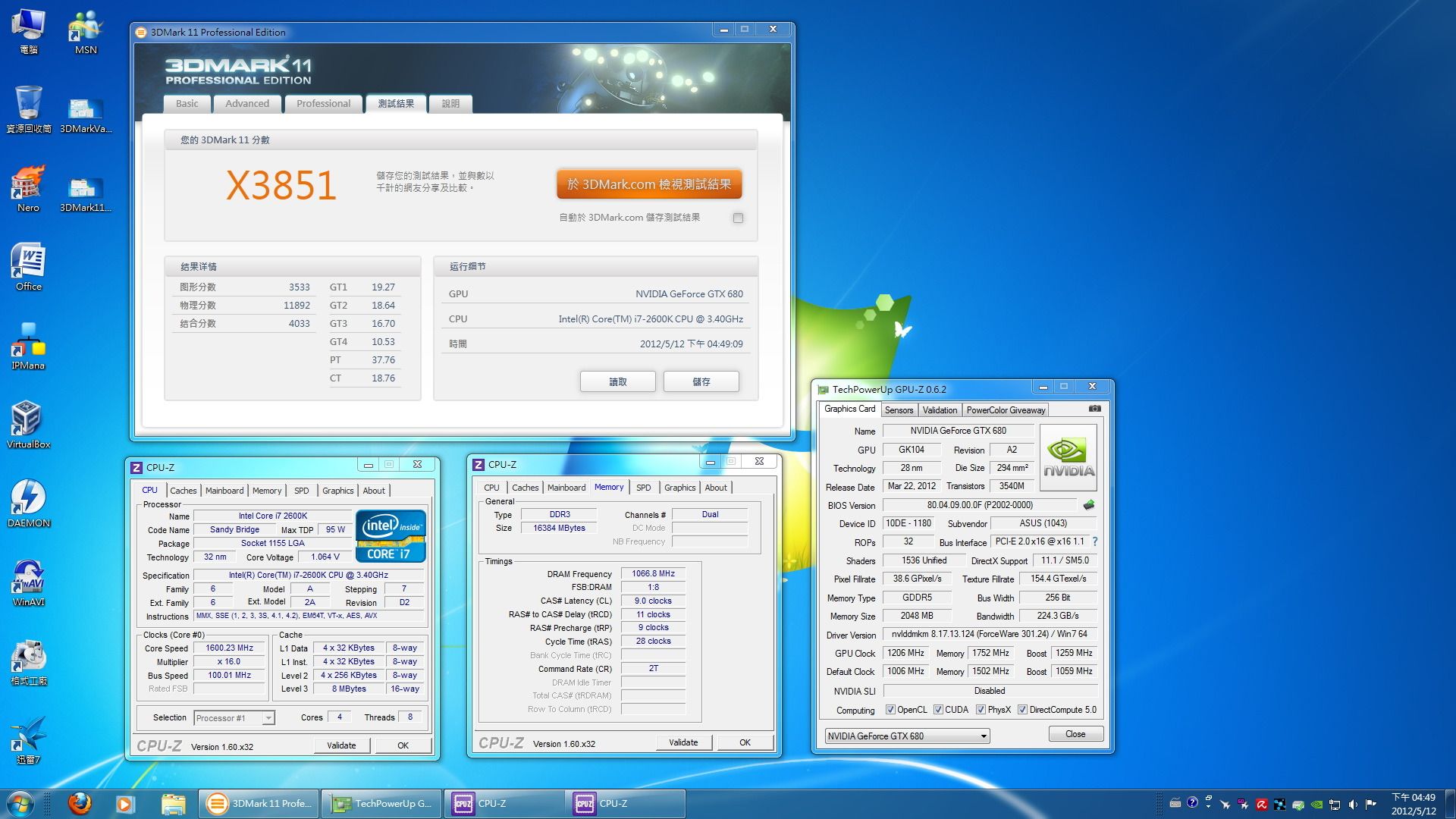Viewport: 1456px width, 819px height.
Task: Select the 3DMark11... desktop shortcut
Action: click(x=86, y=195)
